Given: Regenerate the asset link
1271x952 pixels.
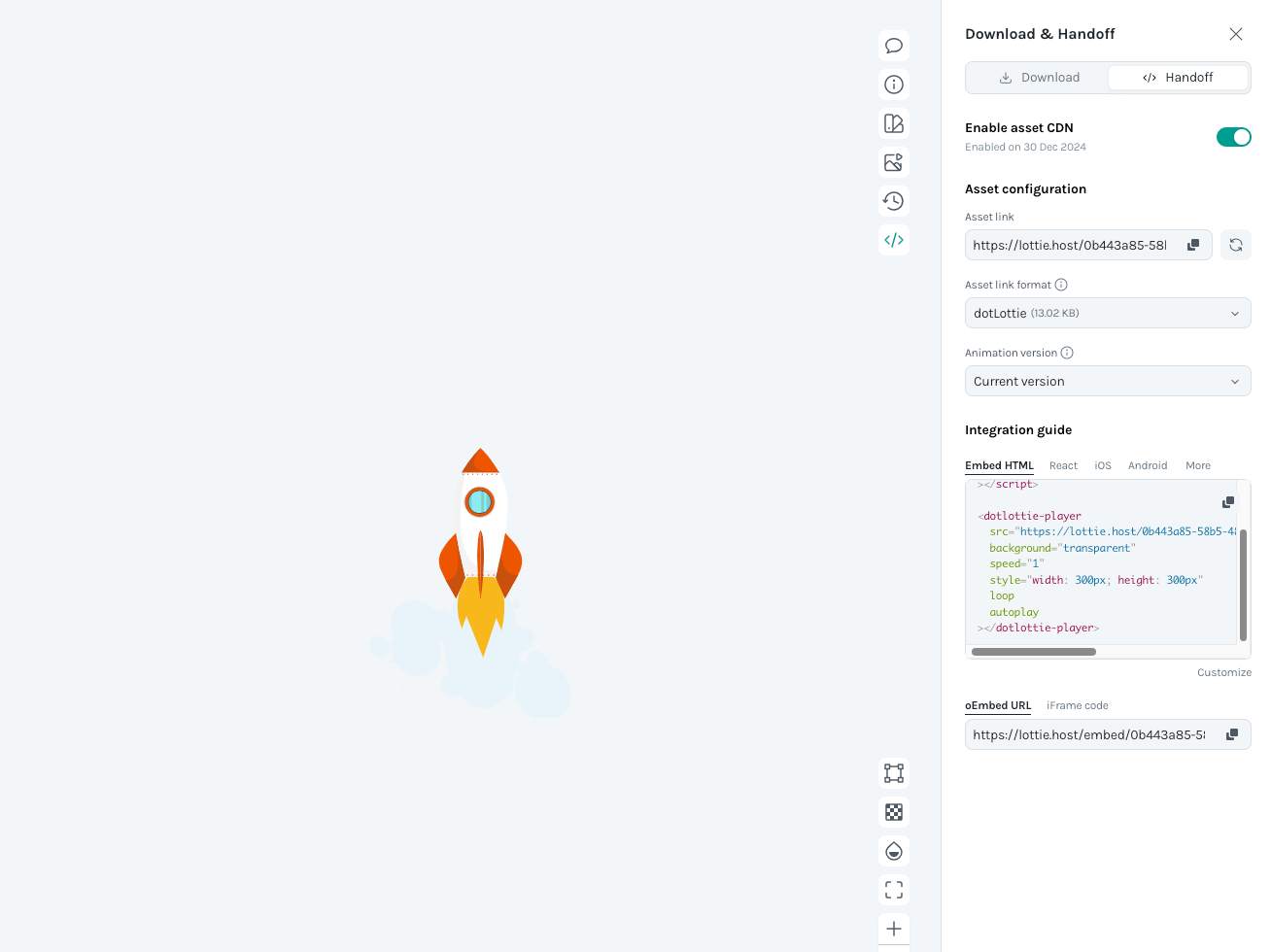Looking at the screenshot, I should click(1235, 245).
